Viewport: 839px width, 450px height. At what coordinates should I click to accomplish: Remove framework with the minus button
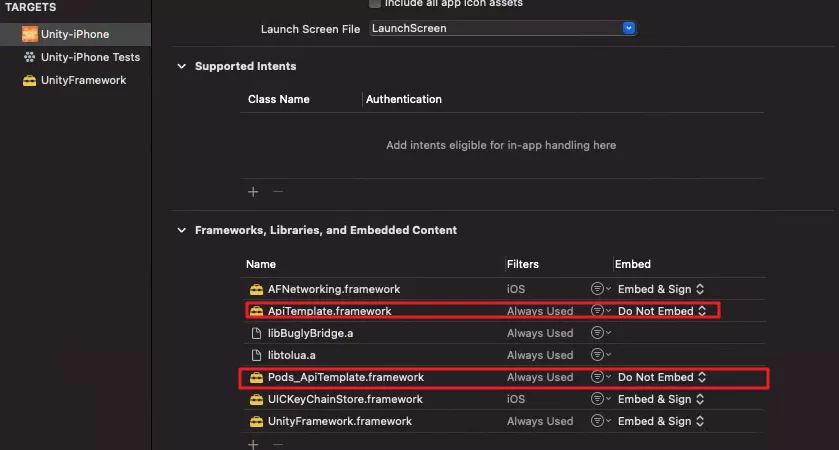point(278,445)
